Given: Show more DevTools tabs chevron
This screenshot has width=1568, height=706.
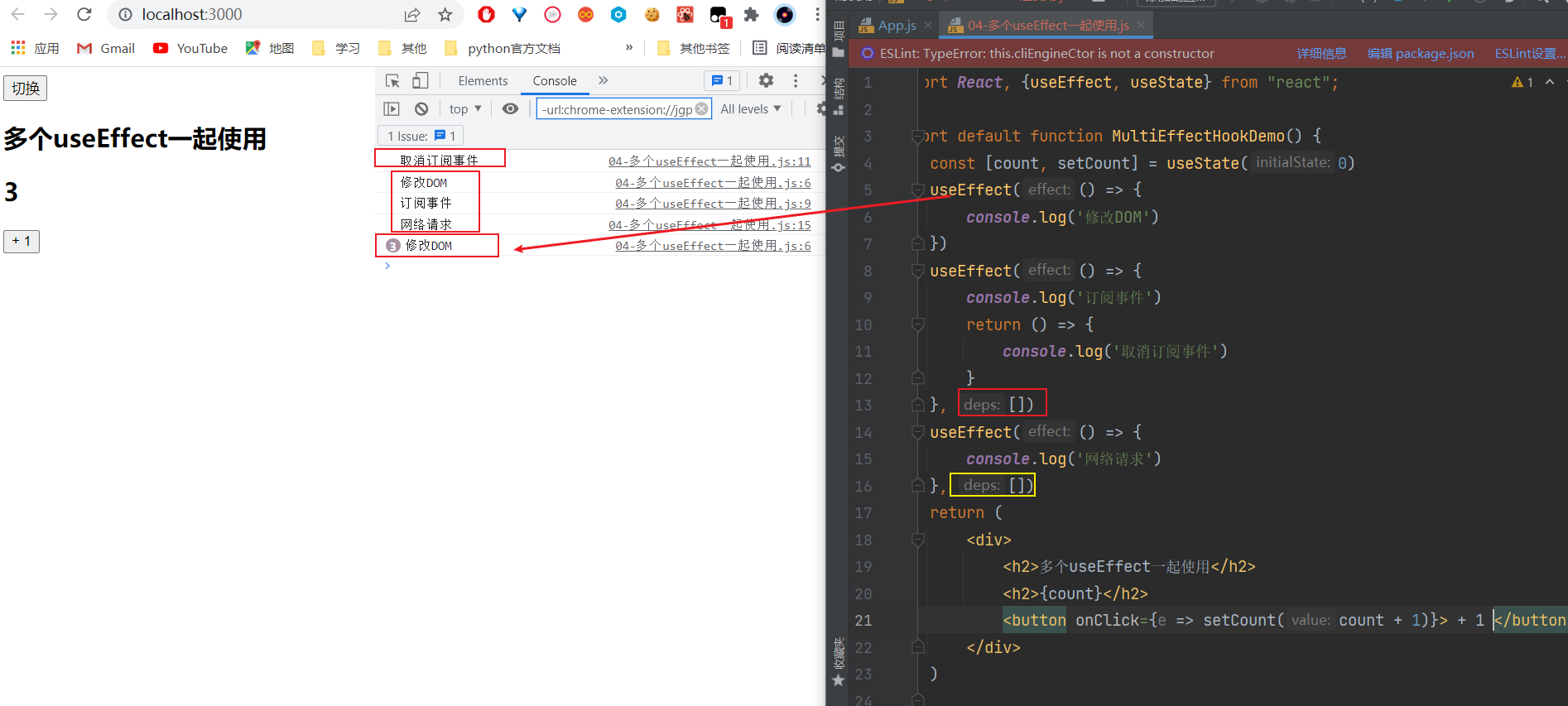Looking at the screenshot, I should (603, 80).
